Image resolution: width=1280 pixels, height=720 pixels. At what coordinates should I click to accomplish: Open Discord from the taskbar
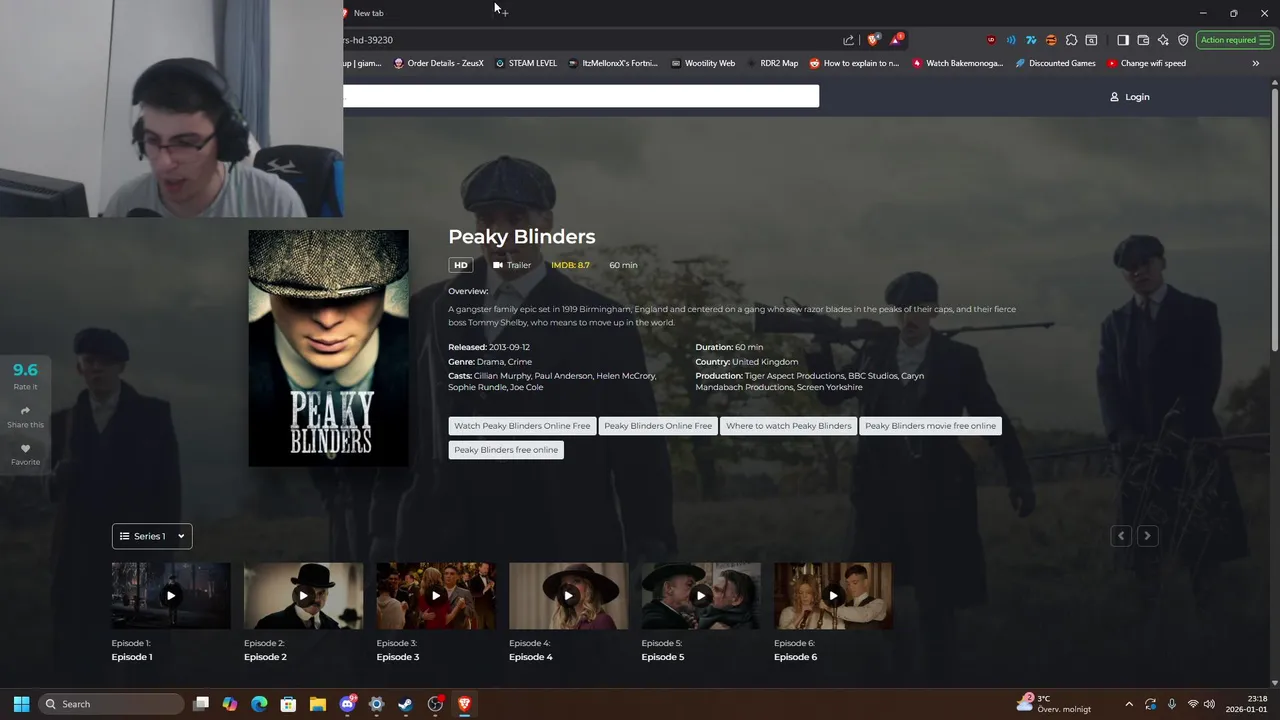347,704
